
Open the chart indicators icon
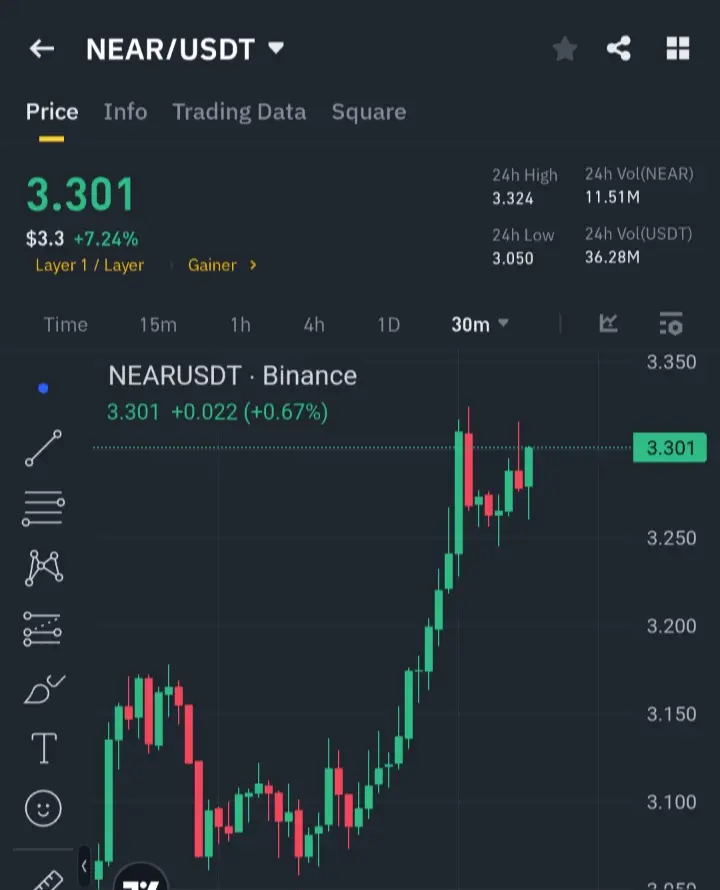pyautogui.click(x=608, y=324)
